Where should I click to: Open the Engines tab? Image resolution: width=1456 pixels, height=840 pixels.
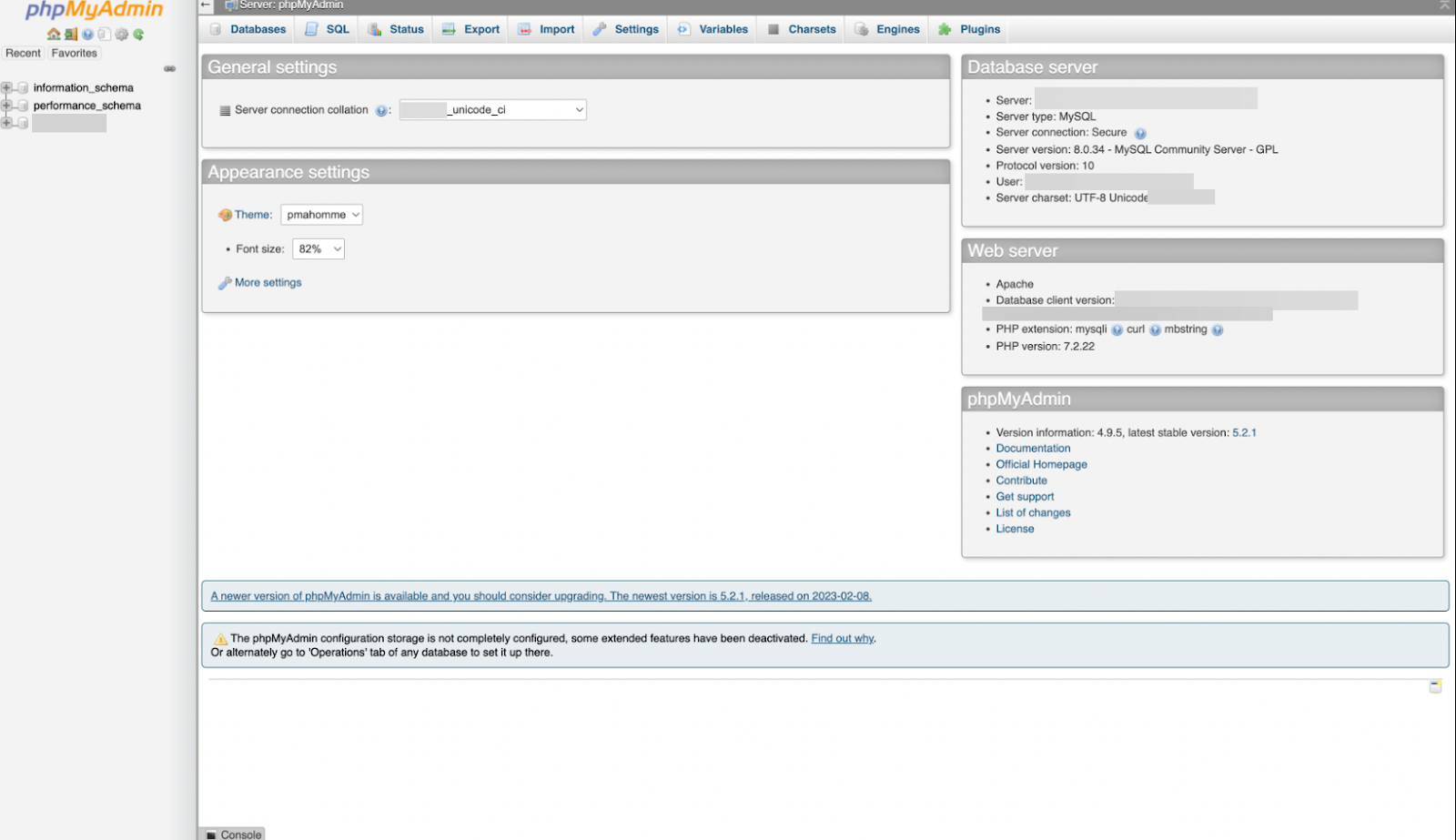tap(887, 29)
